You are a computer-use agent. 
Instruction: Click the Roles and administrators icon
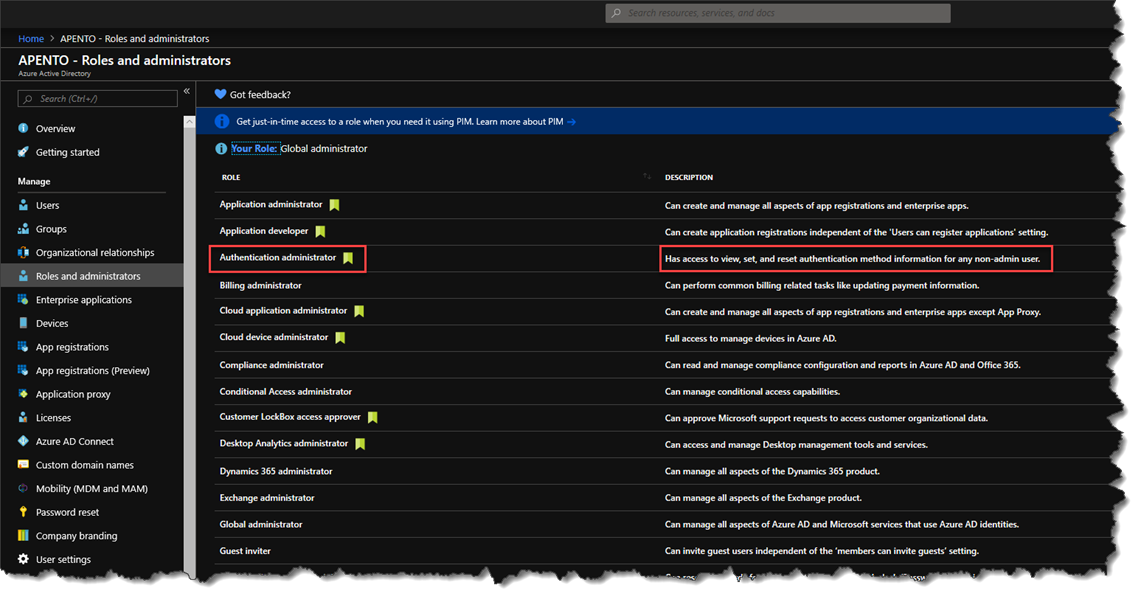pos(23,276)
